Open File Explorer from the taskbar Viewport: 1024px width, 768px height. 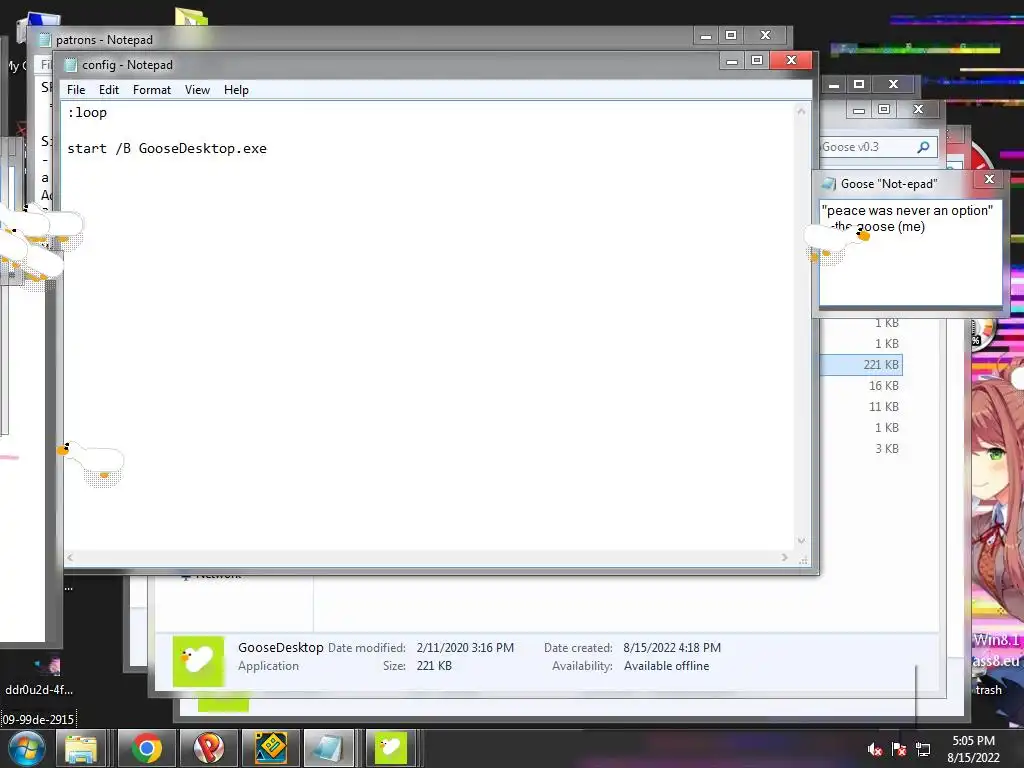point(81,748)
